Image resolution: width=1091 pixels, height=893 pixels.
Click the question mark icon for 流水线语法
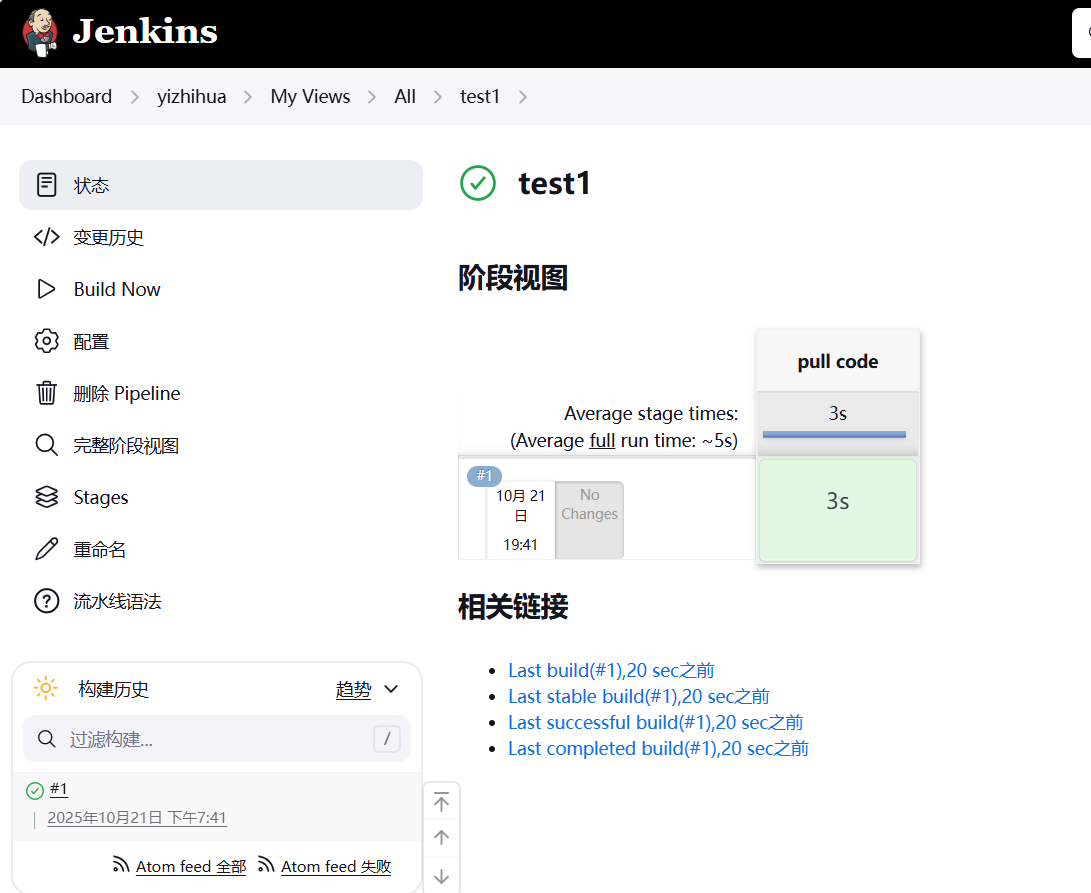(x=47, y=601)
